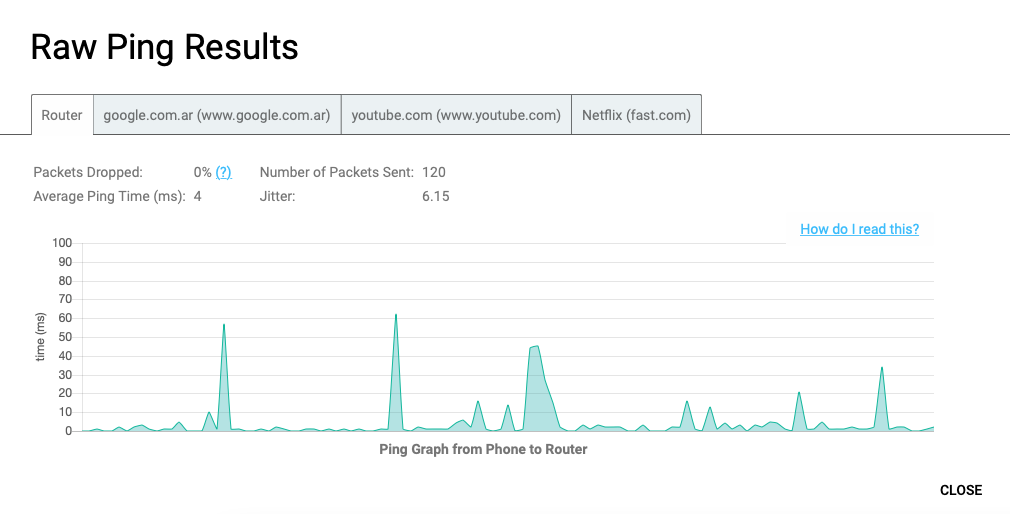Select the packets sent value 120
This screenshot has width=1010, height=514.
tap(434, 172)
